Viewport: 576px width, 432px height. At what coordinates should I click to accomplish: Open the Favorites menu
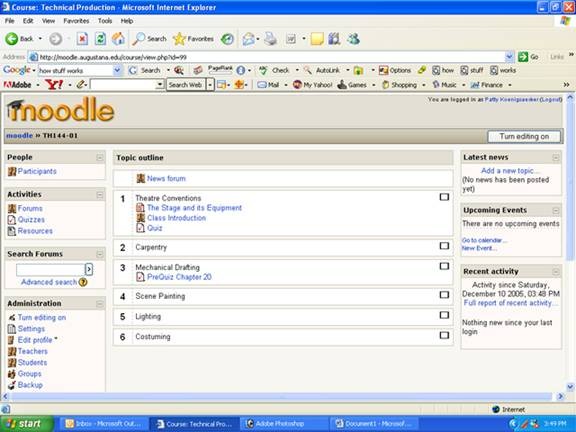click(x=76, y=21)
